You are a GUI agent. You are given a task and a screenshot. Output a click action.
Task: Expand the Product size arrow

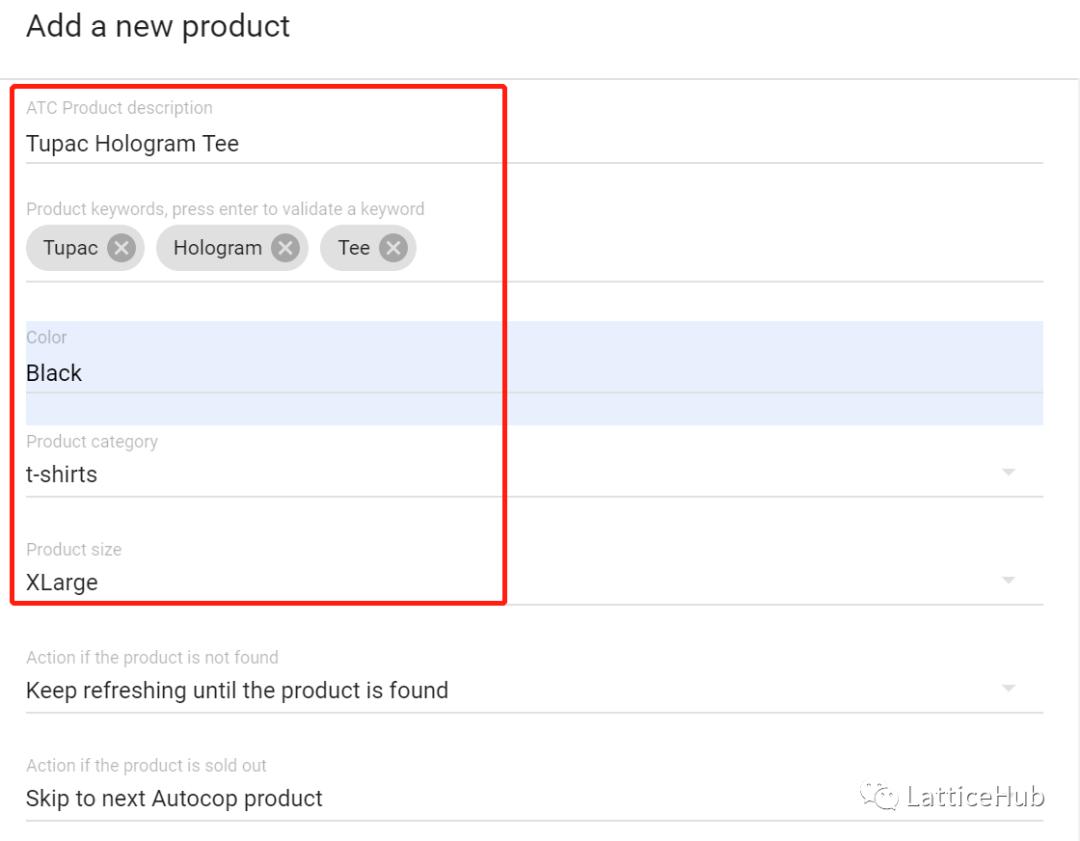point(1008,580)
